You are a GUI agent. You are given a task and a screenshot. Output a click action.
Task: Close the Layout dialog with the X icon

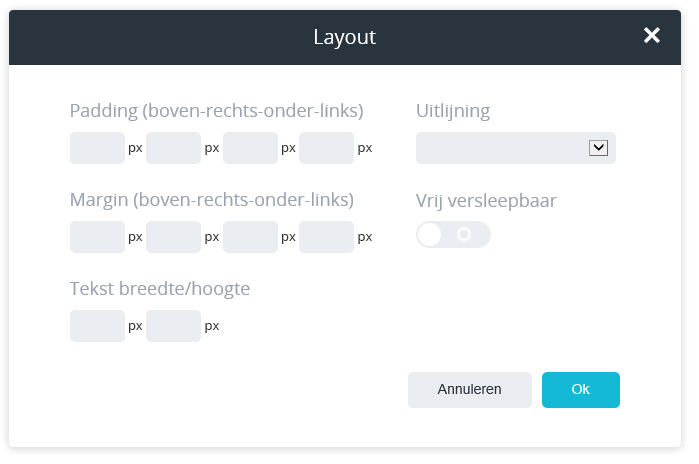pos(652,36)
